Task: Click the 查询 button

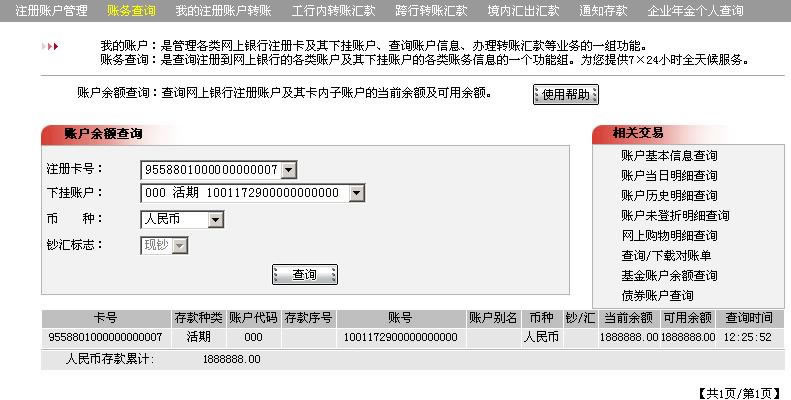Action: (x=305, y=275)
